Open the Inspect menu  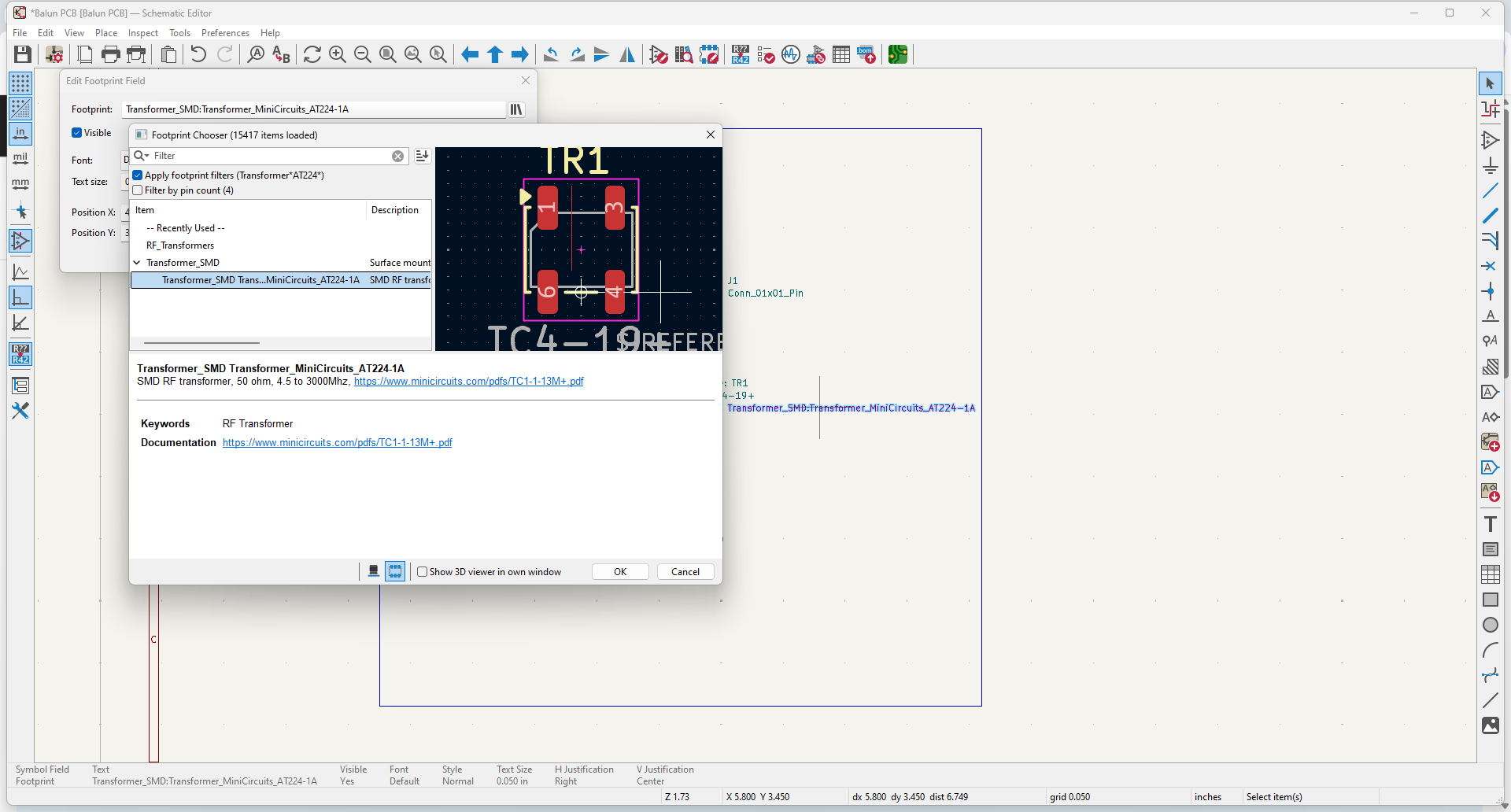coord(143,33)
